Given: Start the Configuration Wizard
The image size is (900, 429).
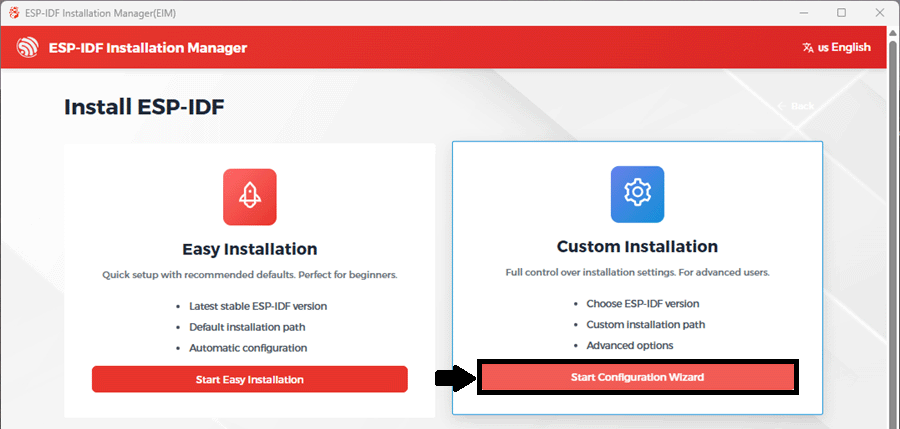Looking at the screenshot, I should (x=637, y=377).
